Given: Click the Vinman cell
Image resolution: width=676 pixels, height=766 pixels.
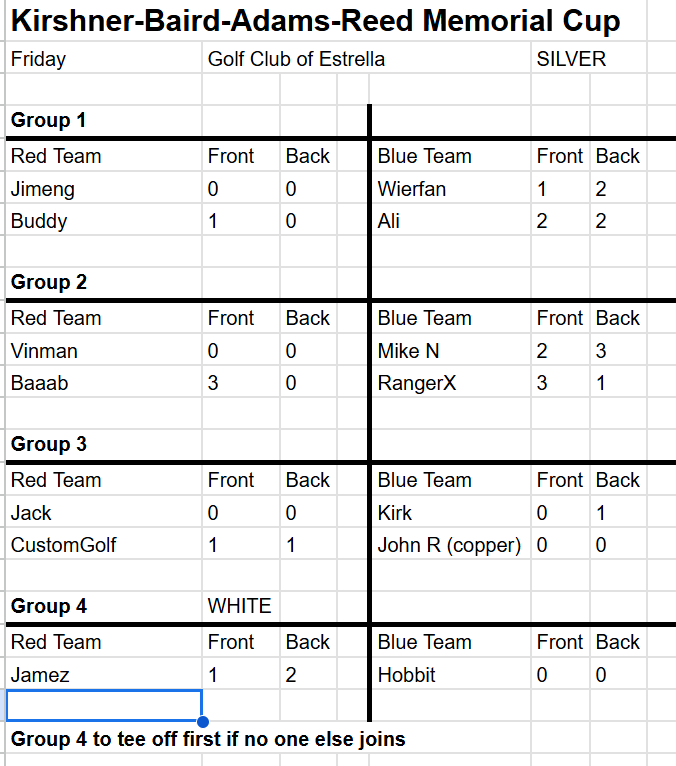Looking at the screenshot, I should pyautogui.click(x=44, y=351).
